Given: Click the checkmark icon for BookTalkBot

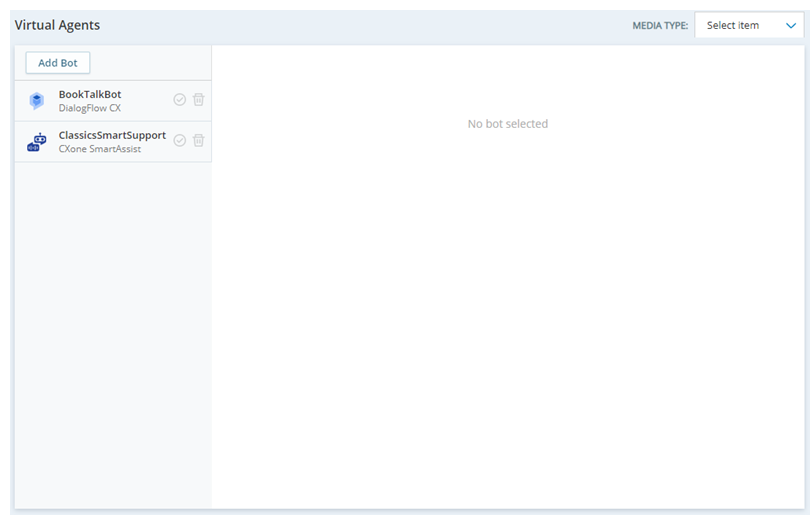Looking at the screenshot, I should 180,99.
